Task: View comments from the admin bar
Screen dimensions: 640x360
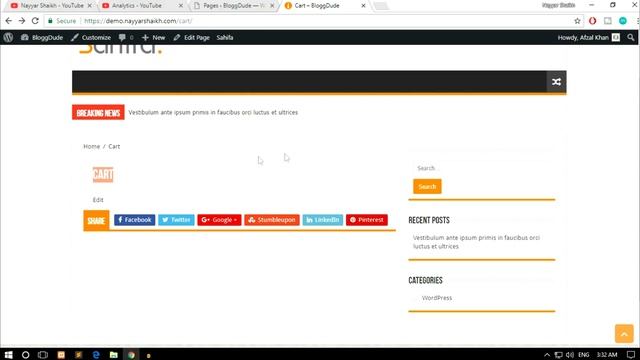Action: [x=126, y=38]
